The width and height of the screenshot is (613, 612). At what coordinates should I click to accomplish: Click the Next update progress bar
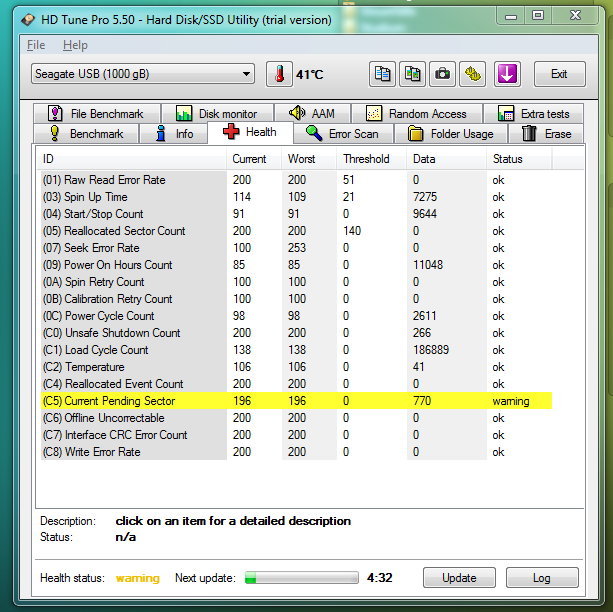pyautogui.click(x=301, y=578)
